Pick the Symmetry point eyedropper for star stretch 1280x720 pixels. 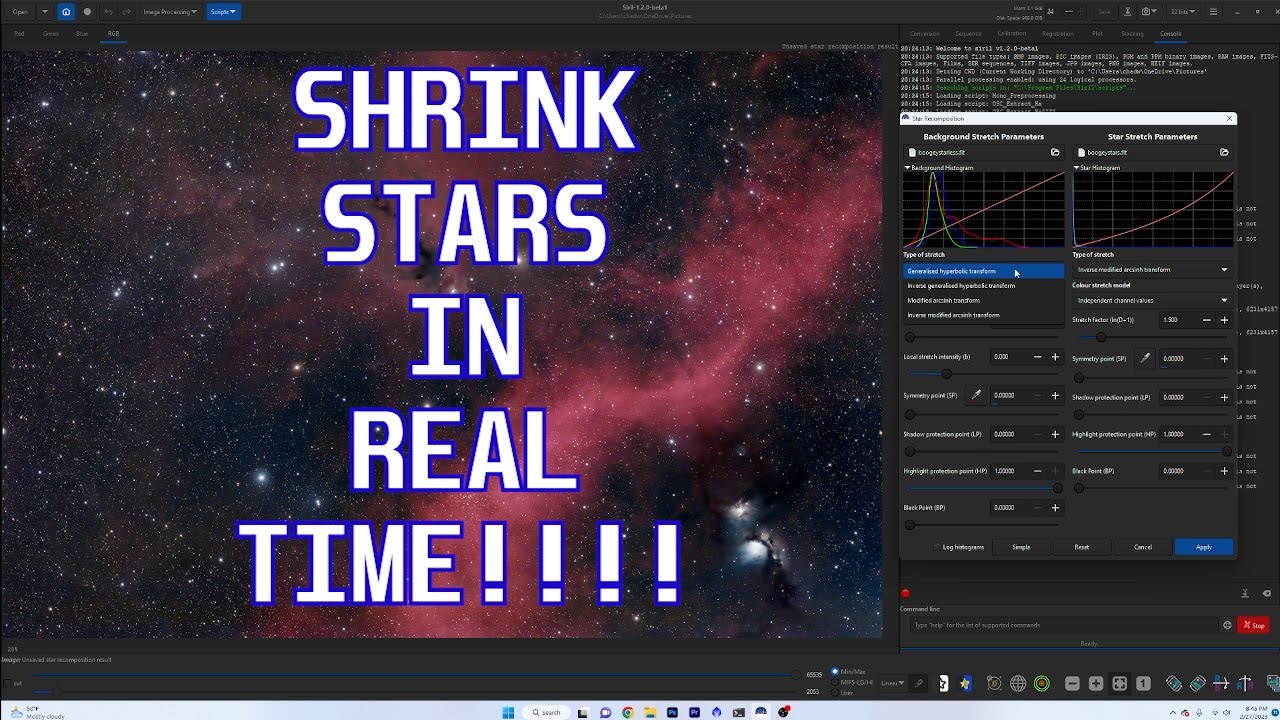(x=1146, y=358)
